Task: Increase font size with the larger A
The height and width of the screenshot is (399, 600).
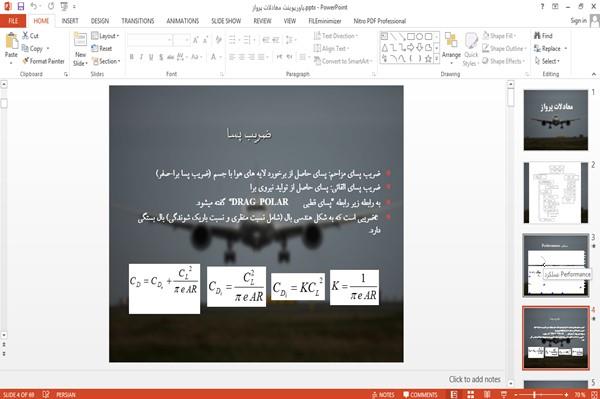Action: pos(196,40)
